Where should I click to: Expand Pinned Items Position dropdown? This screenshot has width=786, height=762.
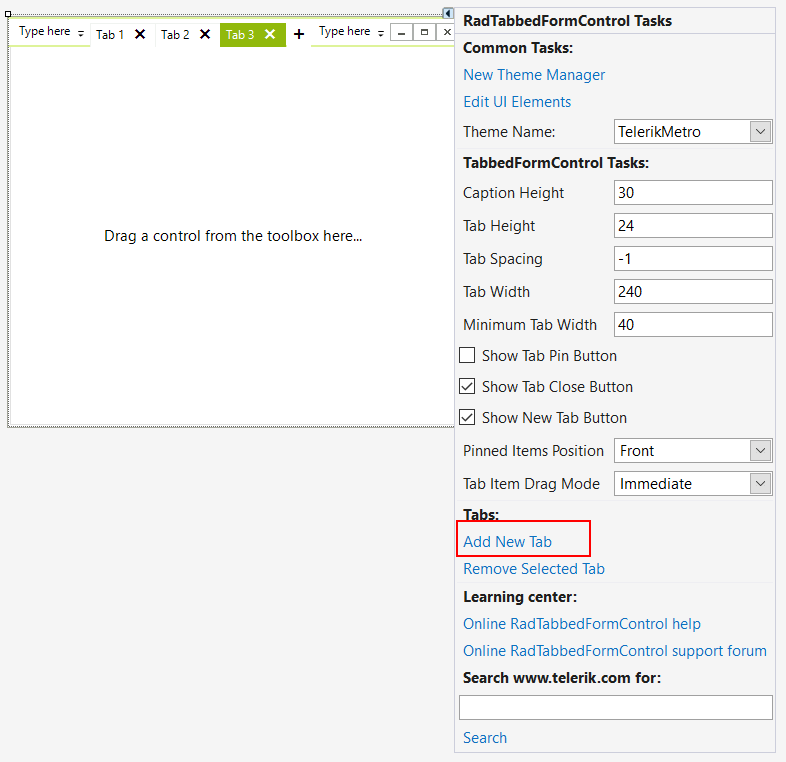[x=760, y=451]
